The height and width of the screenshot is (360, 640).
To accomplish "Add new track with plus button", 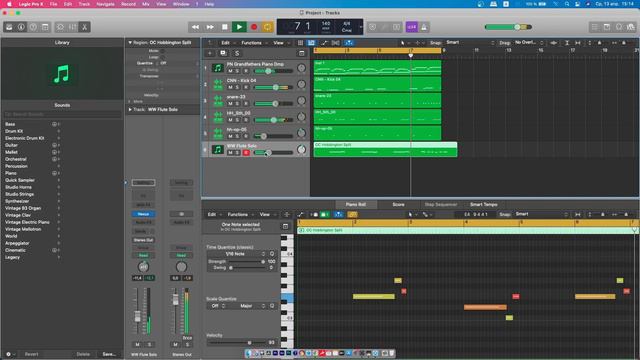I will point(210,53).
